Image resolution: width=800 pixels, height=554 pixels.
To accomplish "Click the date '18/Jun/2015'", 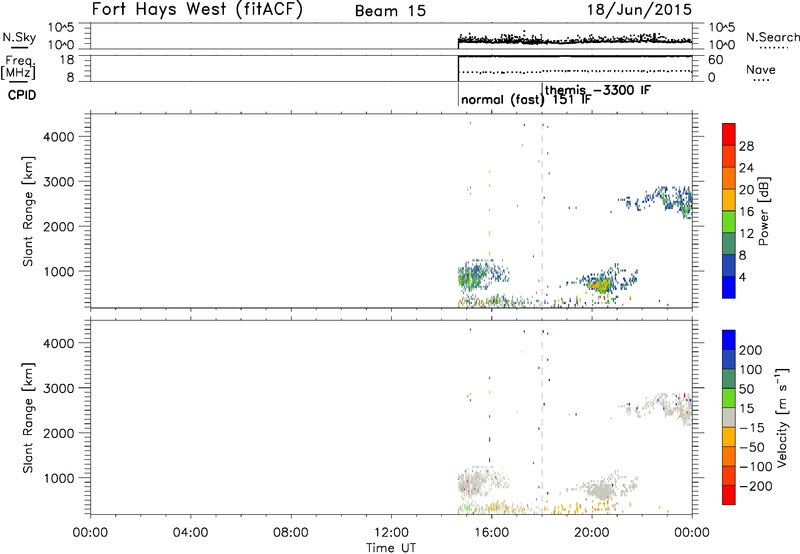I will [x=640, y=9].
